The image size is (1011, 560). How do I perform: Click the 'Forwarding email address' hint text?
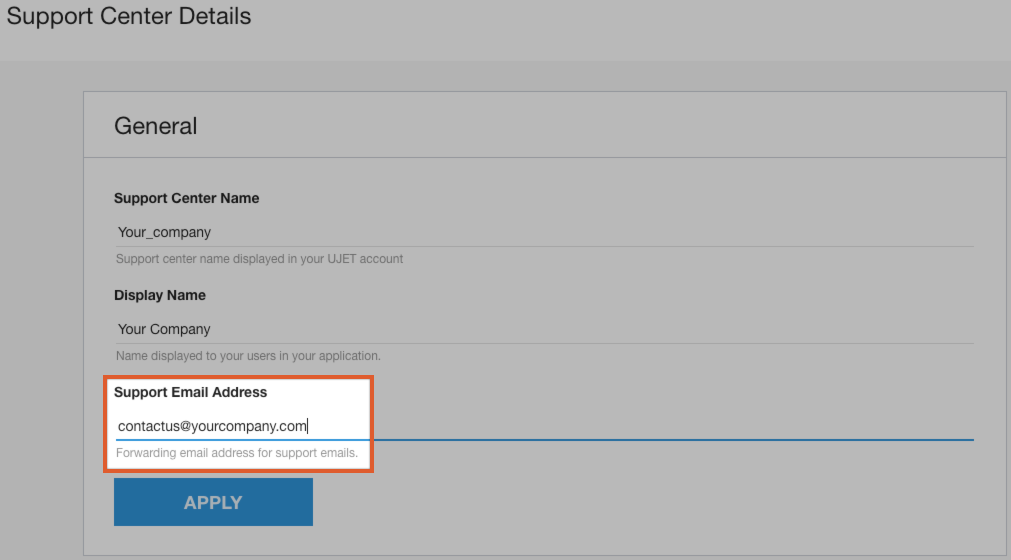point(236,453)
